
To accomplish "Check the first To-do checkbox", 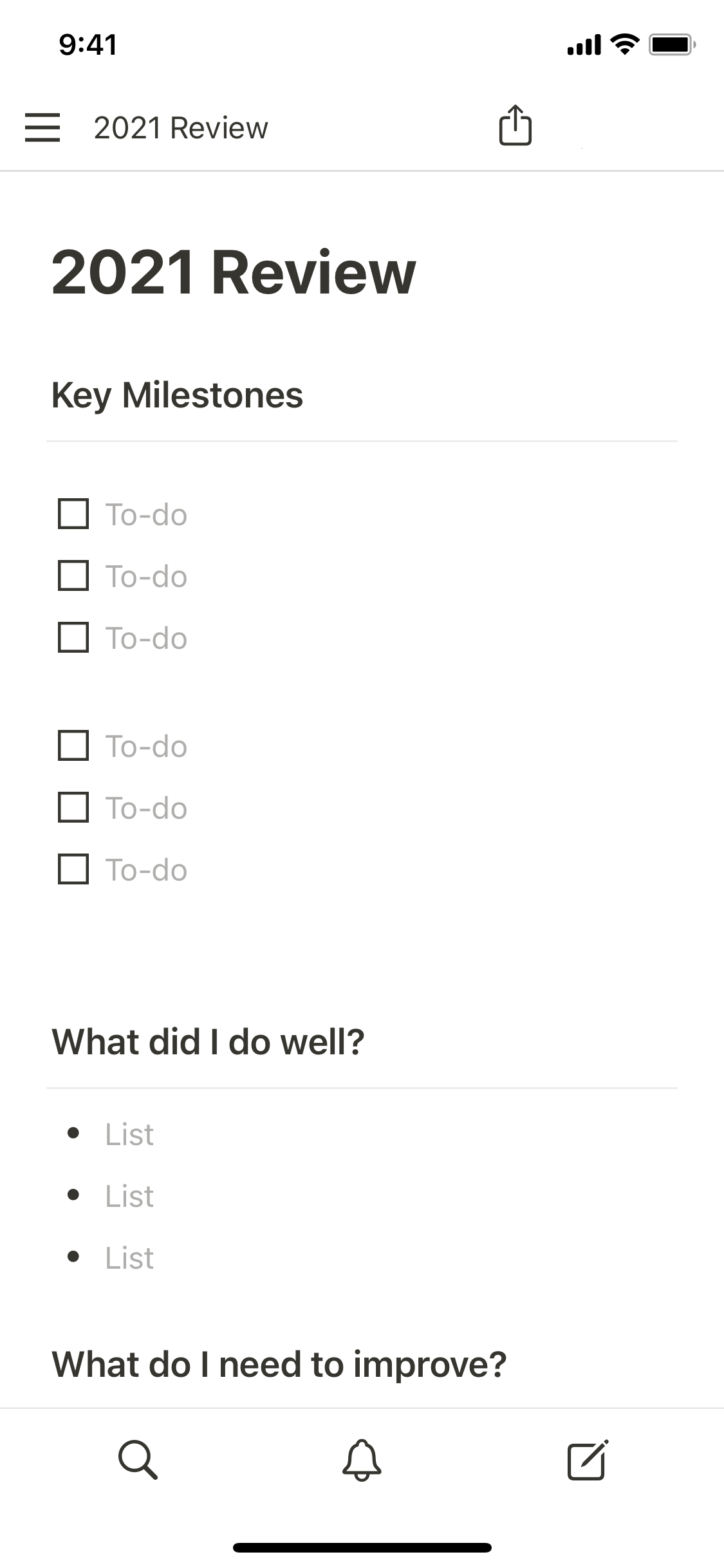I will [73, 514].
